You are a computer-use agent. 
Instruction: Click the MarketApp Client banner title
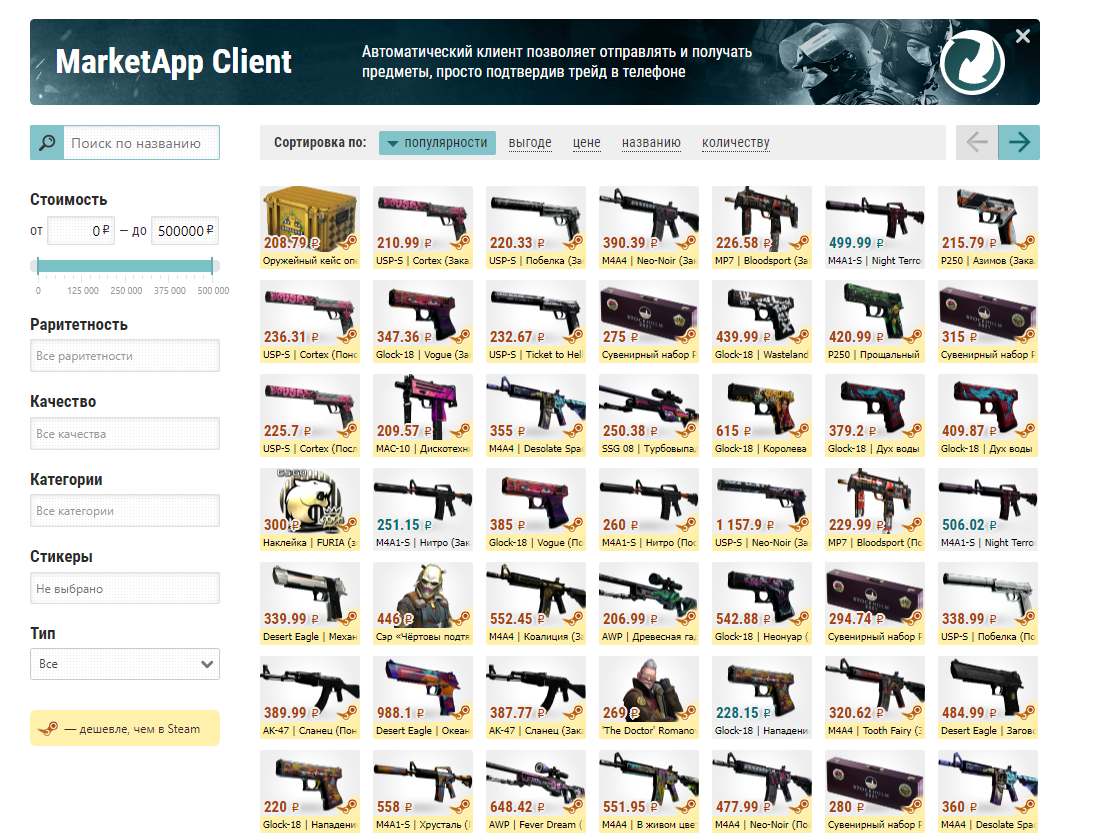click(x=173, y=61)
